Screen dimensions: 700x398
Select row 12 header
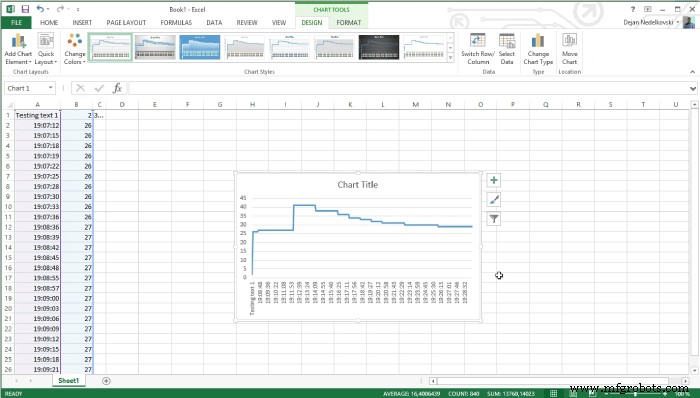click(x=8, y=227)
